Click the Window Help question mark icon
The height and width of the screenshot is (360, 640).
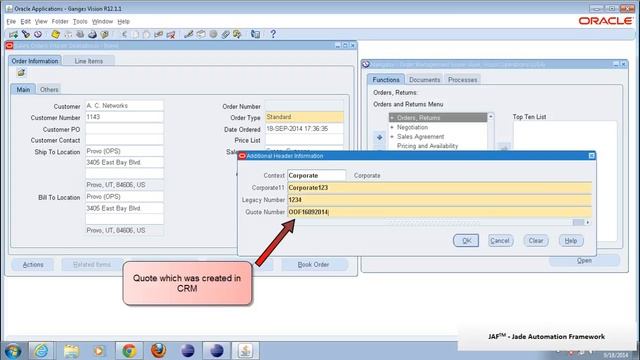point(273,34)
